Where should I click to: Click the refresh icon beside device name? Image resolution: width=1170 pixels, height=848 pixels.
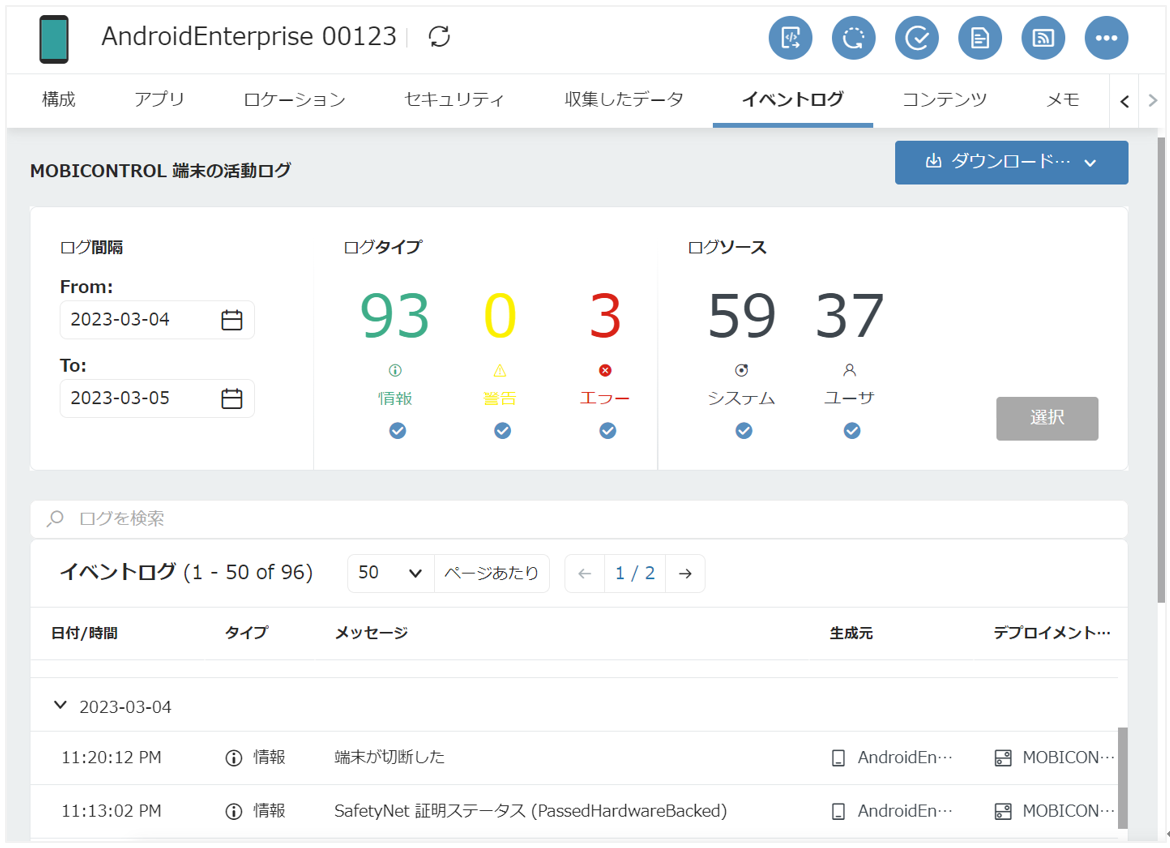pyautogui.click(x=439, y=36)
